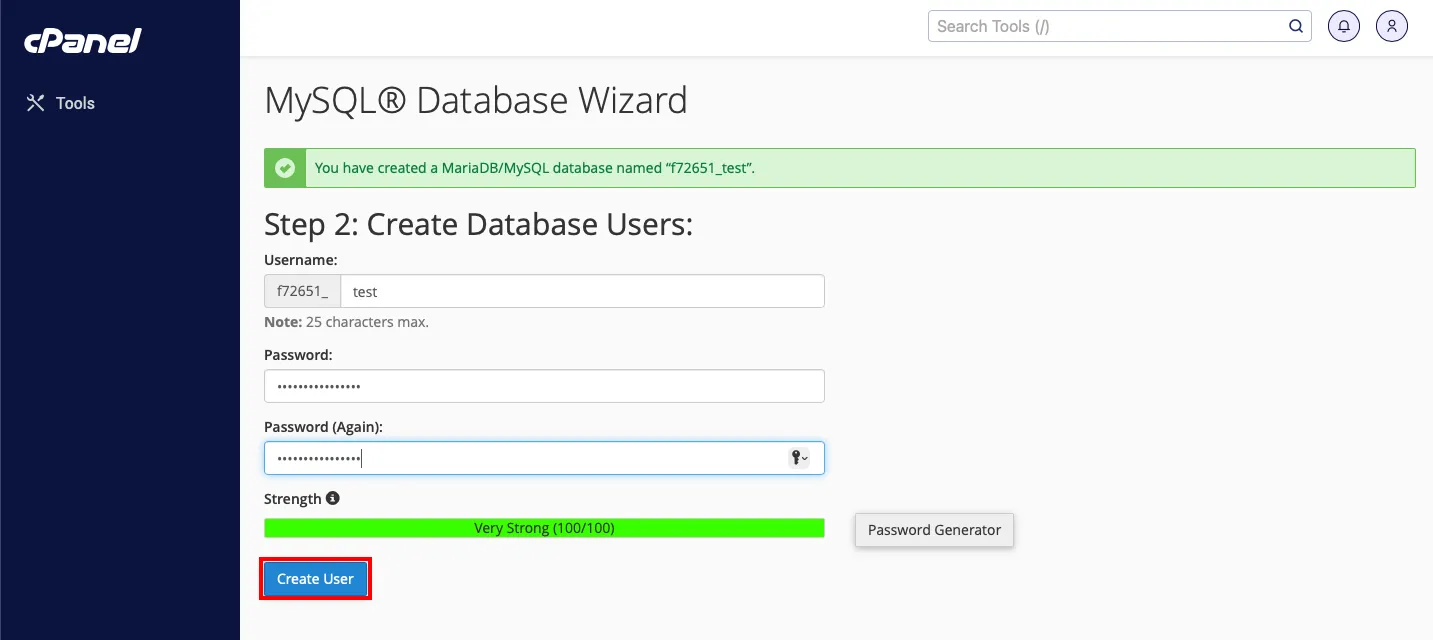Click the green success checkmark icon
The height and width of the screenshot is (640, 1433).
285,168
